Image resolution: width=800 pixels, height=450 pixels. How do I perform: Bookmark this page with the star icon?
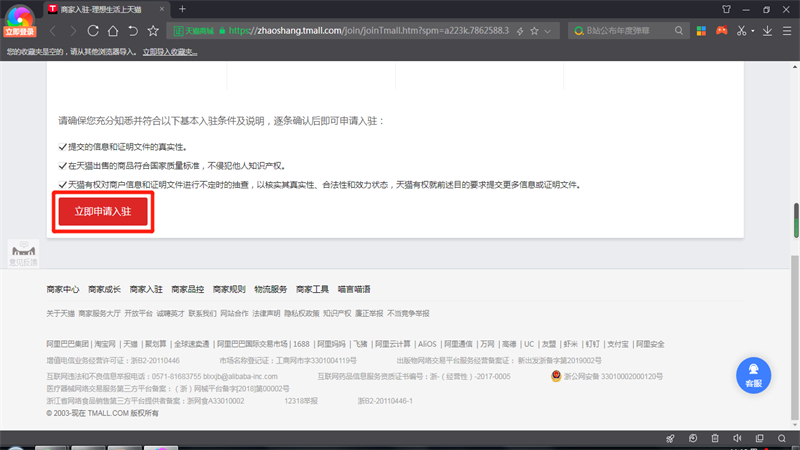pos(535,31)
